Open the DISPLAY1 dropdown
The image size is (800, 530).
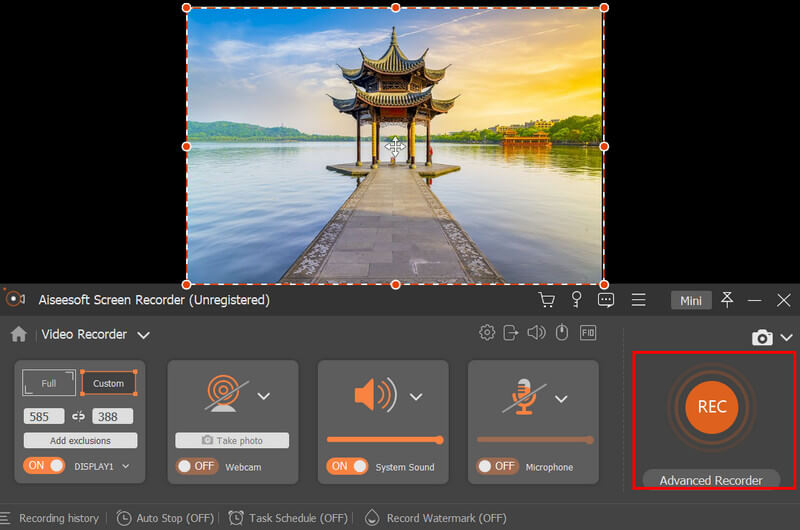pos(126,466)
